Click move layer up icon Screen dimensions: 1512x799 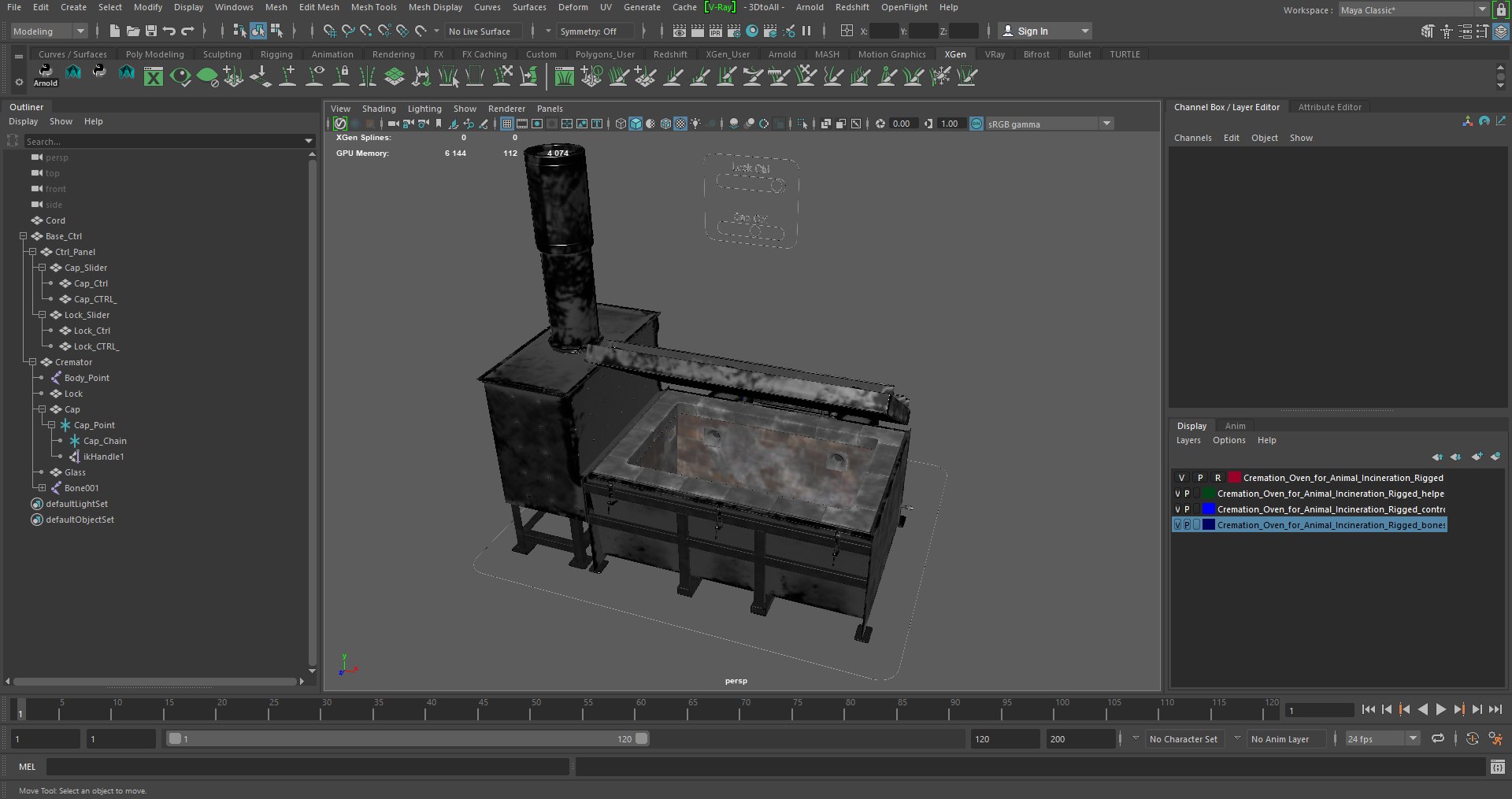(x=1437, y=457)
